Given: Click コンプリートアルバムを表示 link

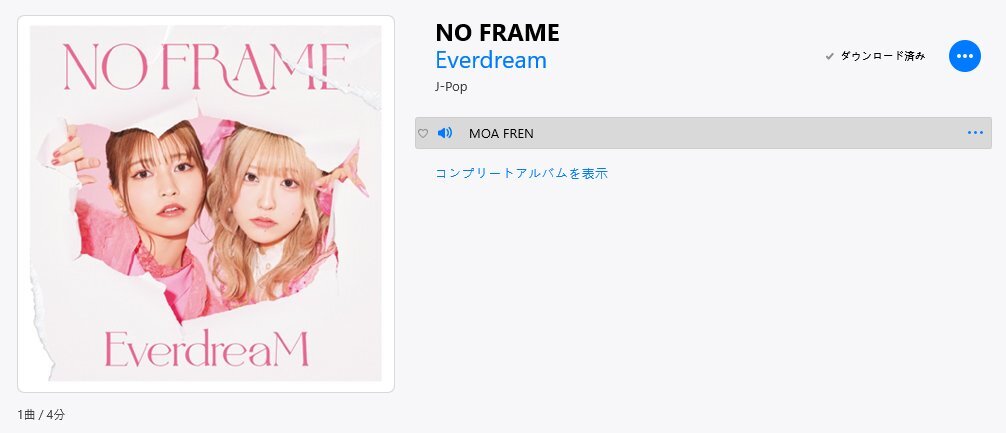Looking at the screenshot, I should coord(521,173).
